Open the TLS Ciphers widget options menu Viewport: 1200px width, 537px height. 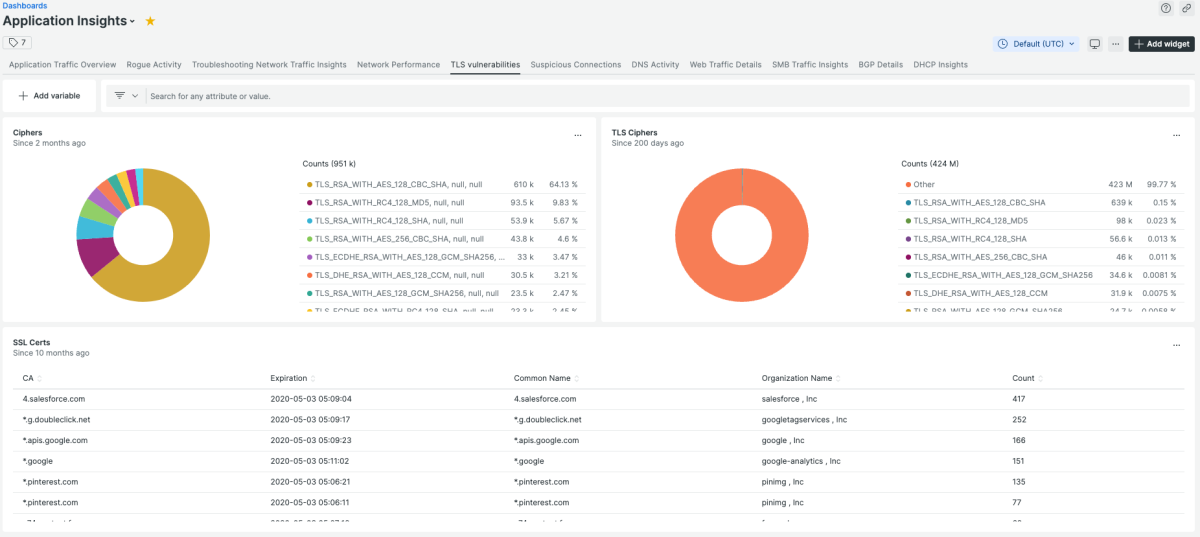1176,135
